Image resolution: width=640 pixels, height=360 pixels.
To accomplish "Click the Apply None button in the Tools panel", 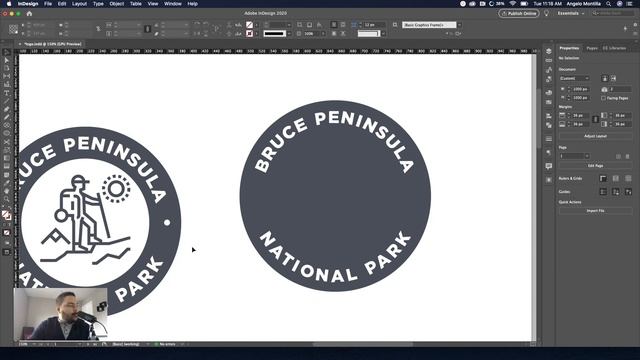I will click(x=7, y=233).
